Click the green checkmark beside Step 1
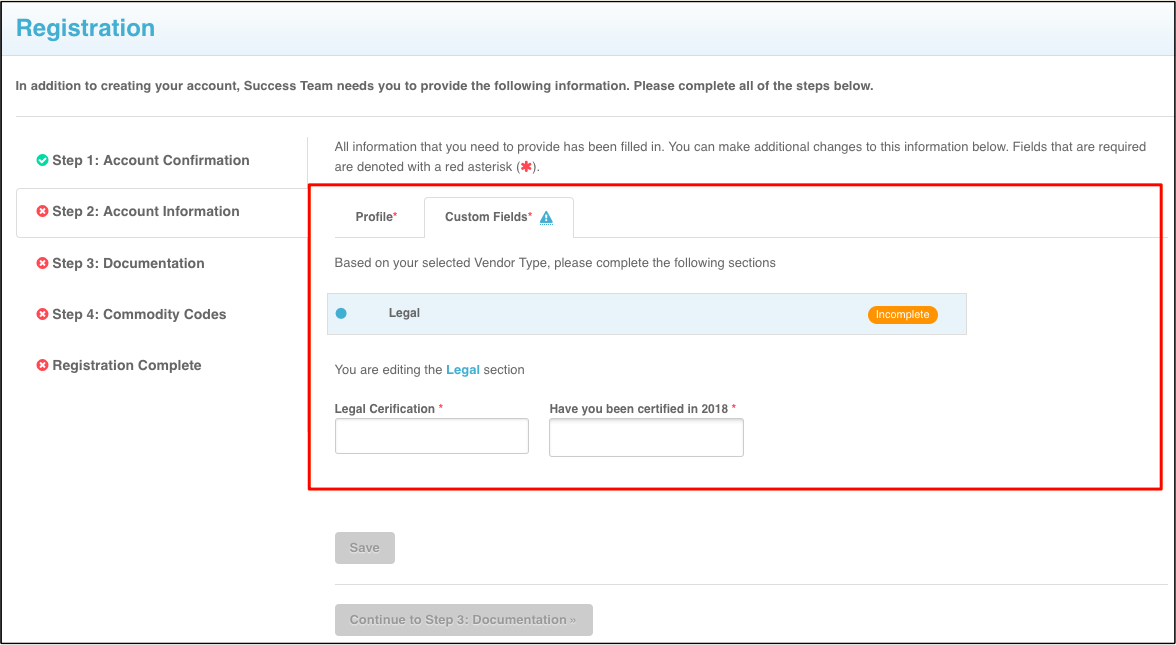 click(x=42, y=160)
